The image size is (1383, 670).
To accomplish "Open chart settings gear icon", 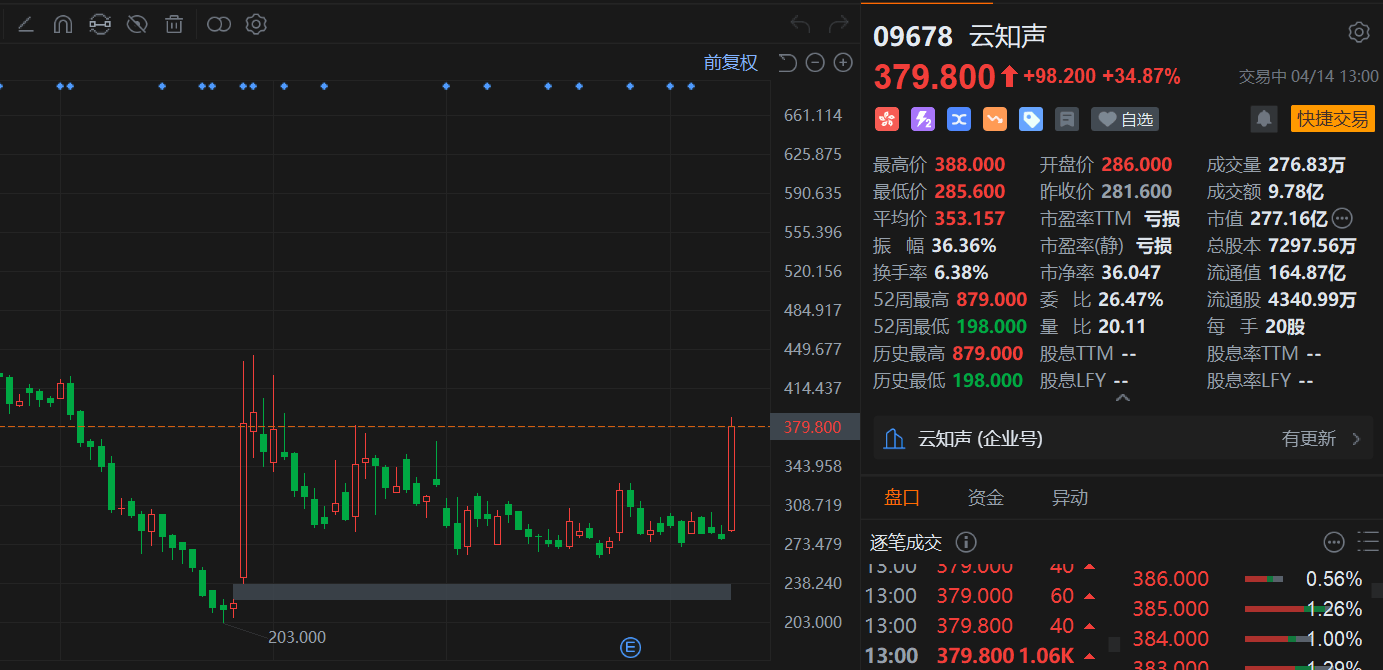I will coord(255,24).
